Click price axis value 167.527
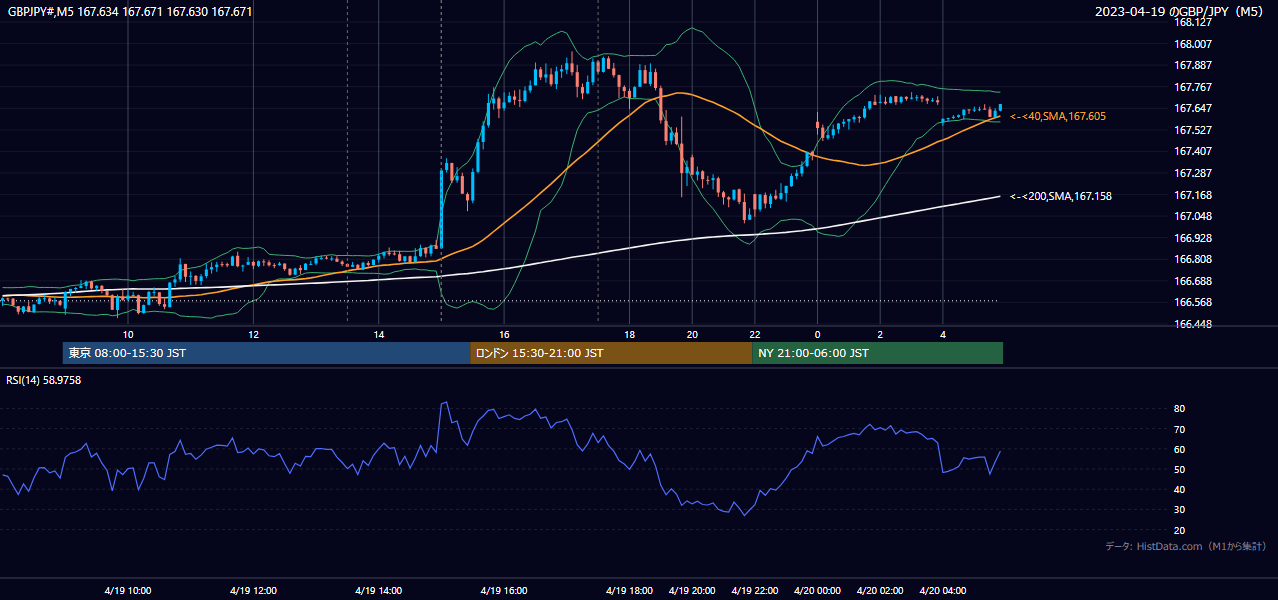 pos(1192,130)
